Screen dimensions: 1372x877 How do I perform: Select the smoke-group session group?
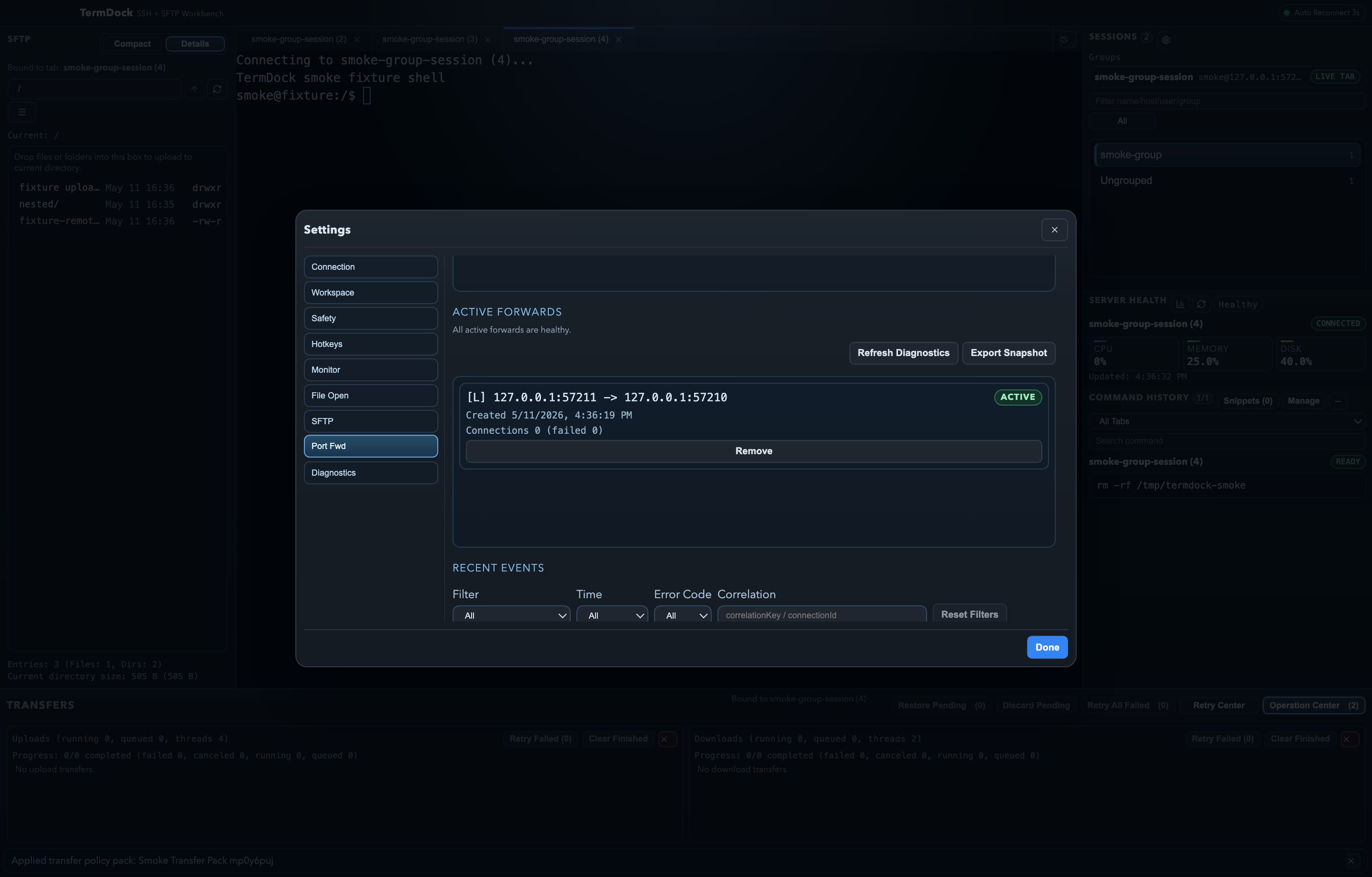[1227, 155]
